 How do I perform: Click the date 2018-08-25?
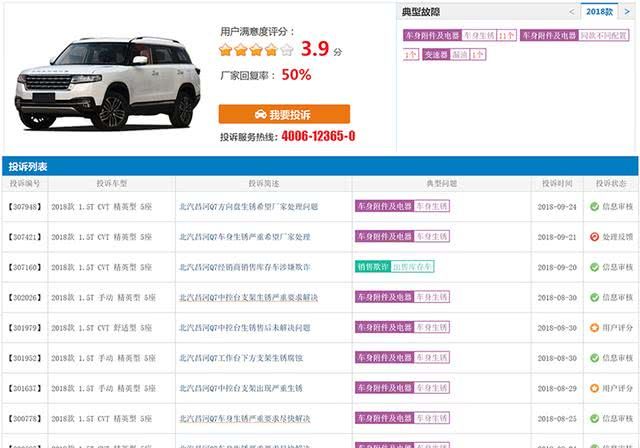pyautogui.click(x=557, y=419)
